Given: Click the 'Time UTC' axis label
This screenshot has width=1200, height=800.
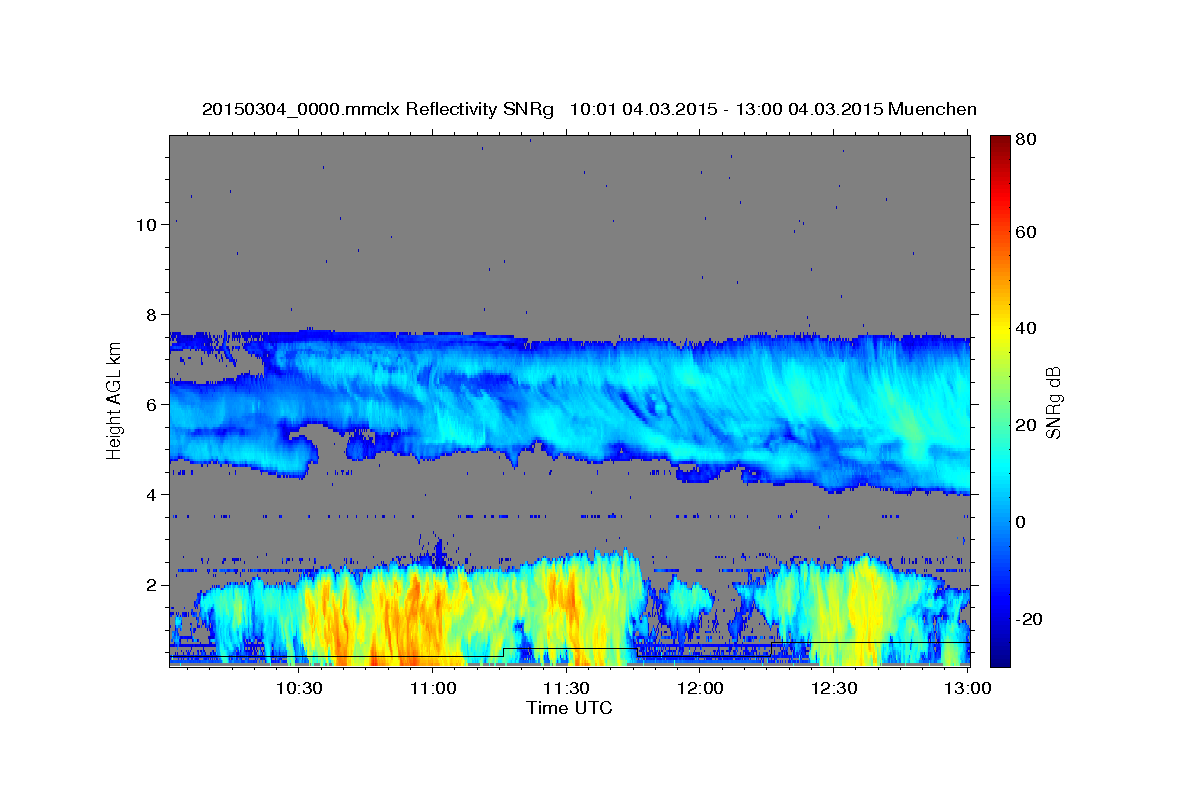Looking at the screenshot, I should 569,708.
